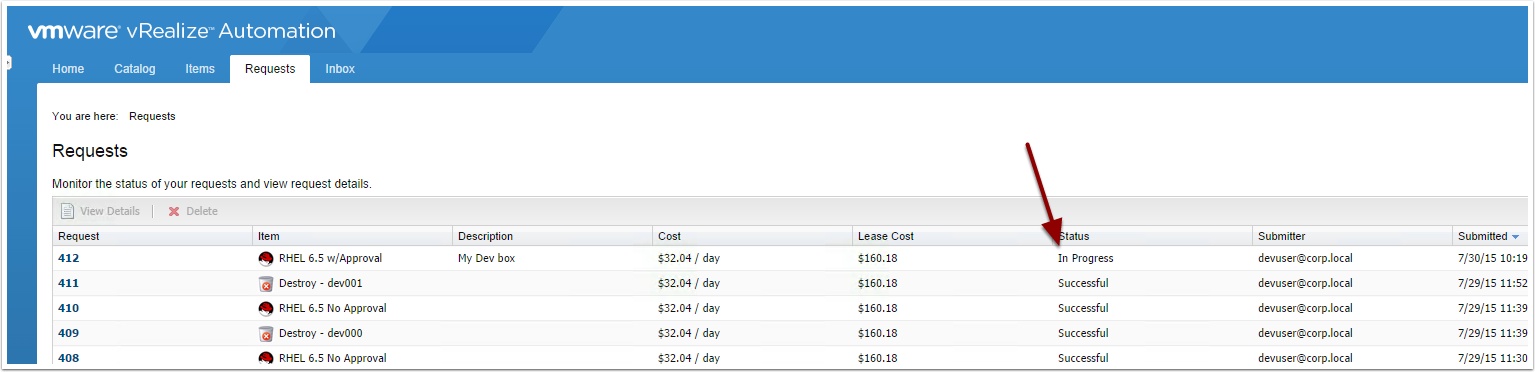The width and height of the screenshot is (1535, 372).
Task: Open request 409 link
Action: 68,333
